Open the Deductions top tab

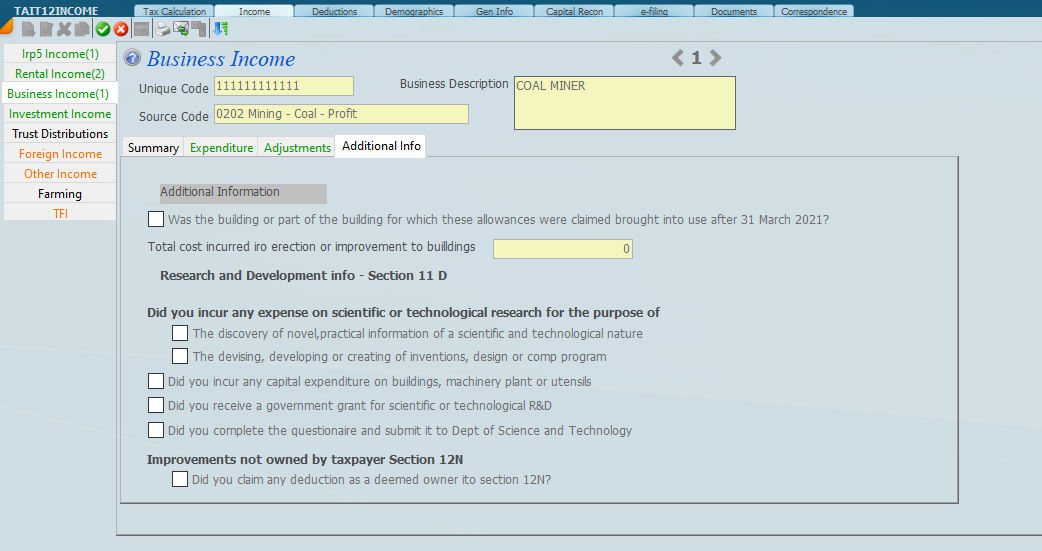point(335,11)
